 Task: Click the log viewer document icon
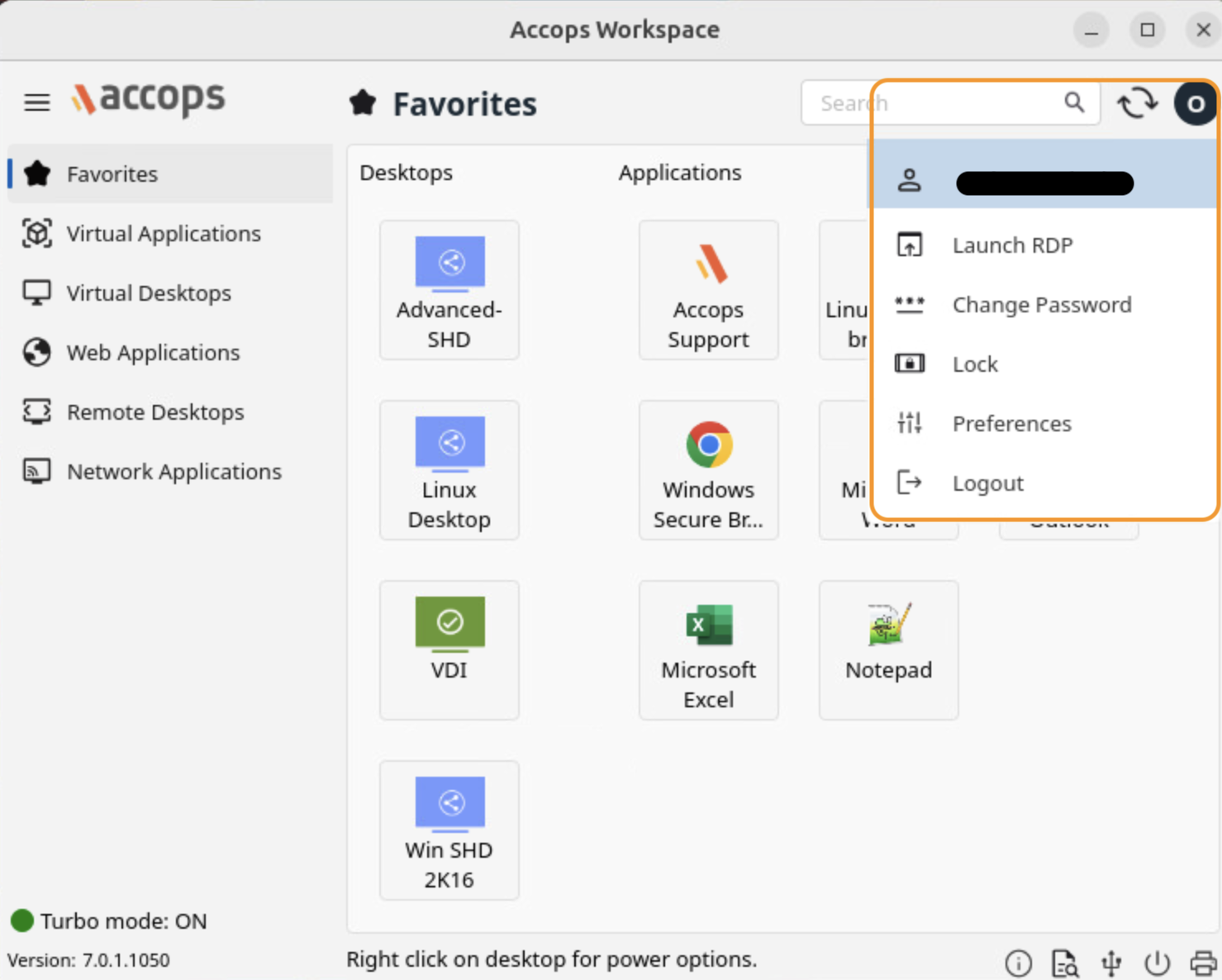click(1064, 963)
